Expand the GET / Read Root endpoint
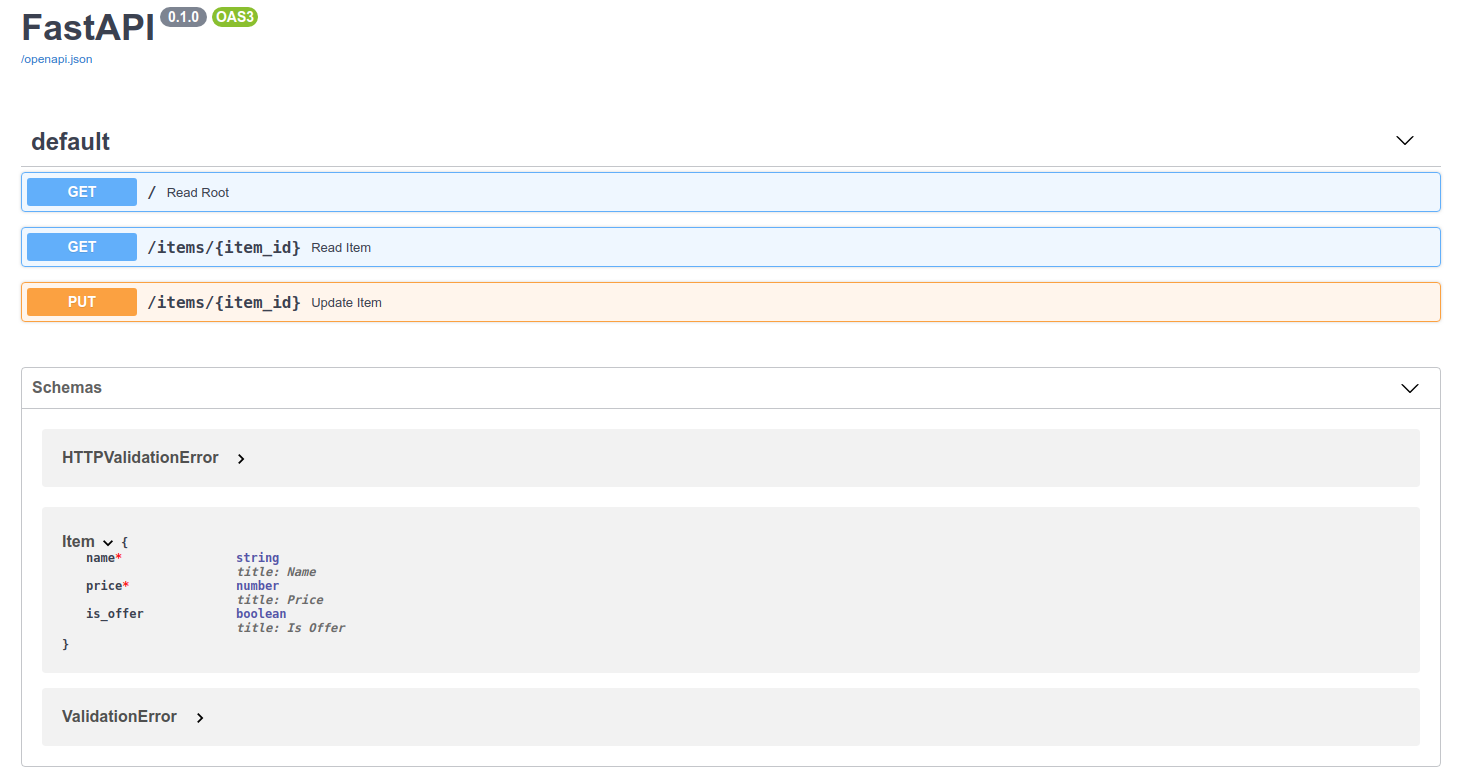1465x775 pixels. [731, 192]
